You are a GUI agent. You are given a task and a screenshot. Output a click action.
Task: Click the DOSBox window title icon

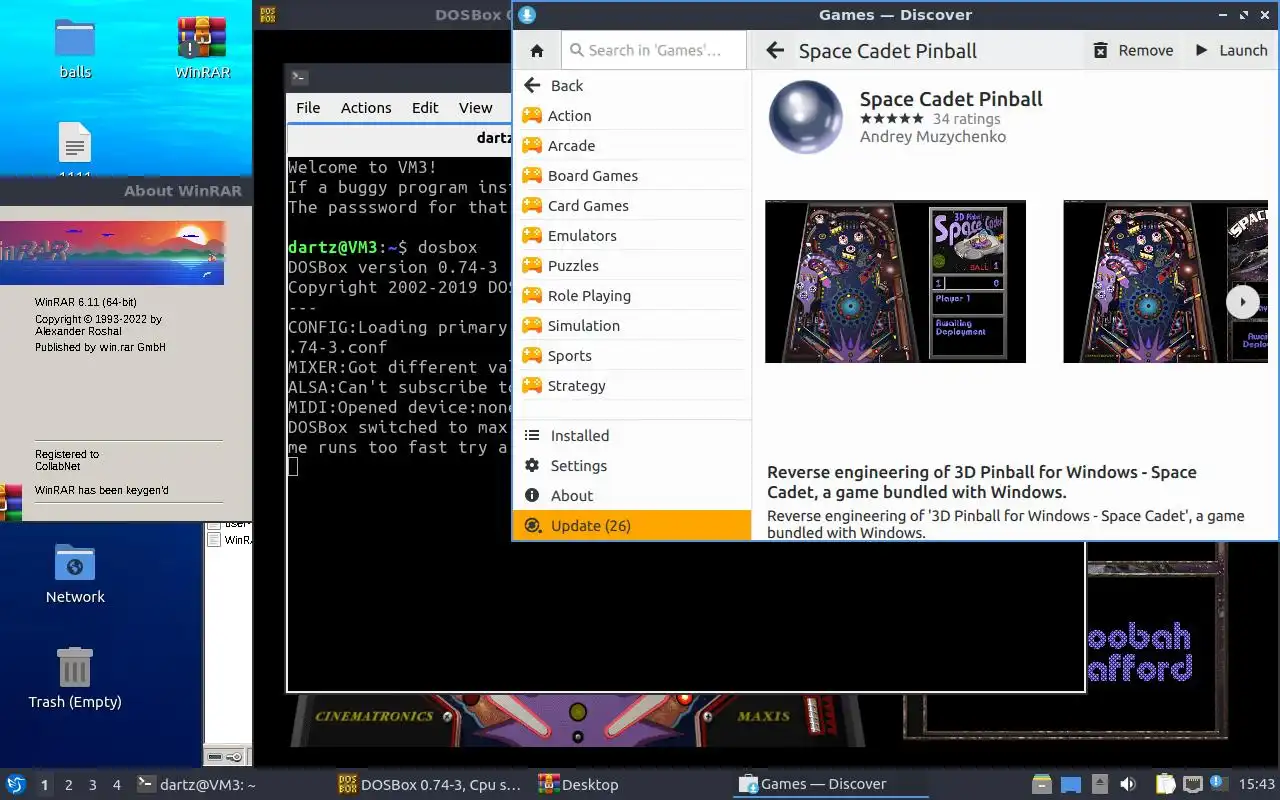point(267,15)
